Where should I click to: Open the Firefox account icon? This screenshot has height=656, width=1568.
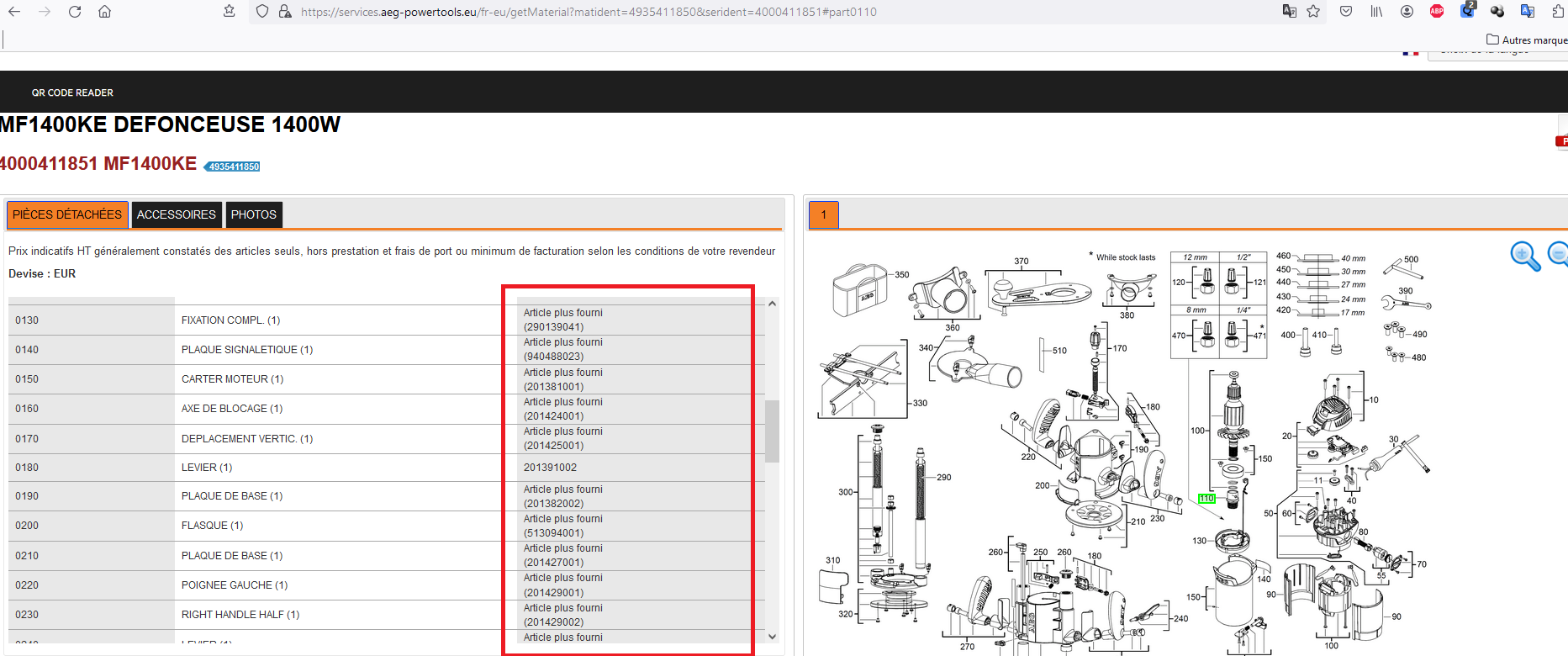coord(1407,12)
